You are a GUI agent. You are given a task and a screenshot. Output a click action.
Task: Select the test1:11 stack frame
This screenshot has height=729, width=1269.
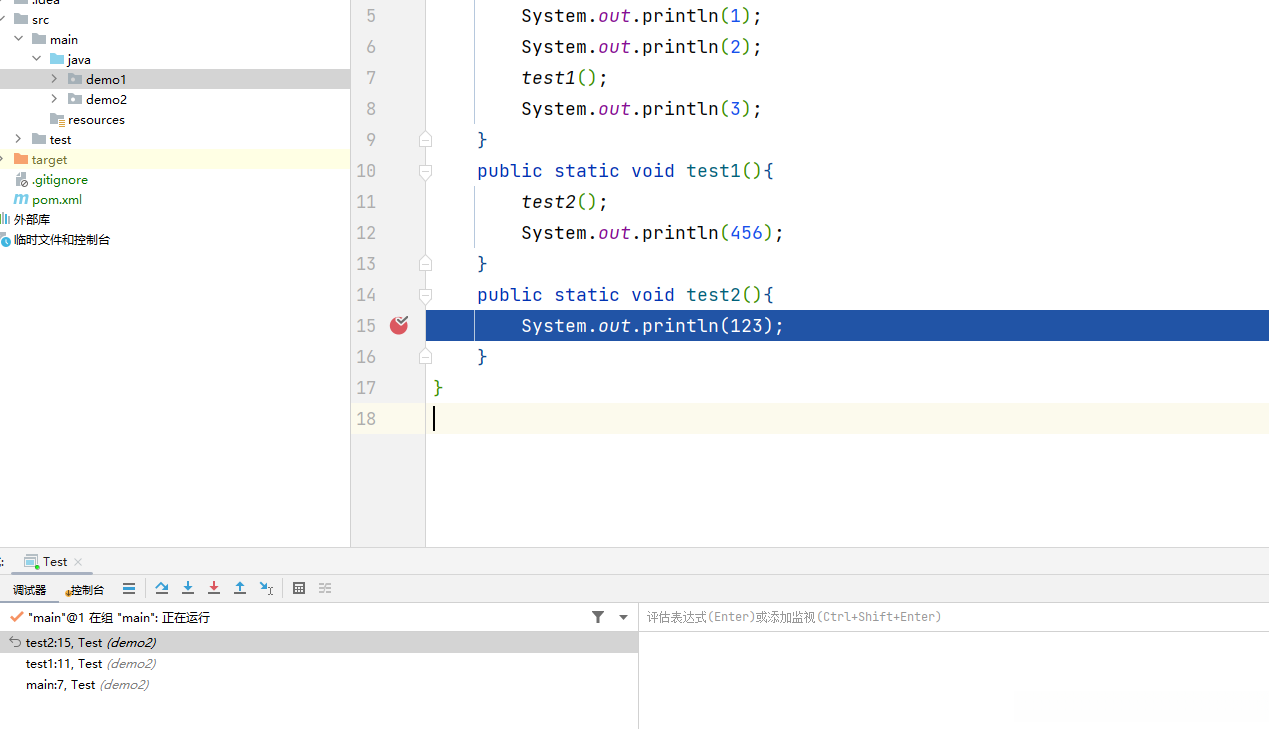90,664
